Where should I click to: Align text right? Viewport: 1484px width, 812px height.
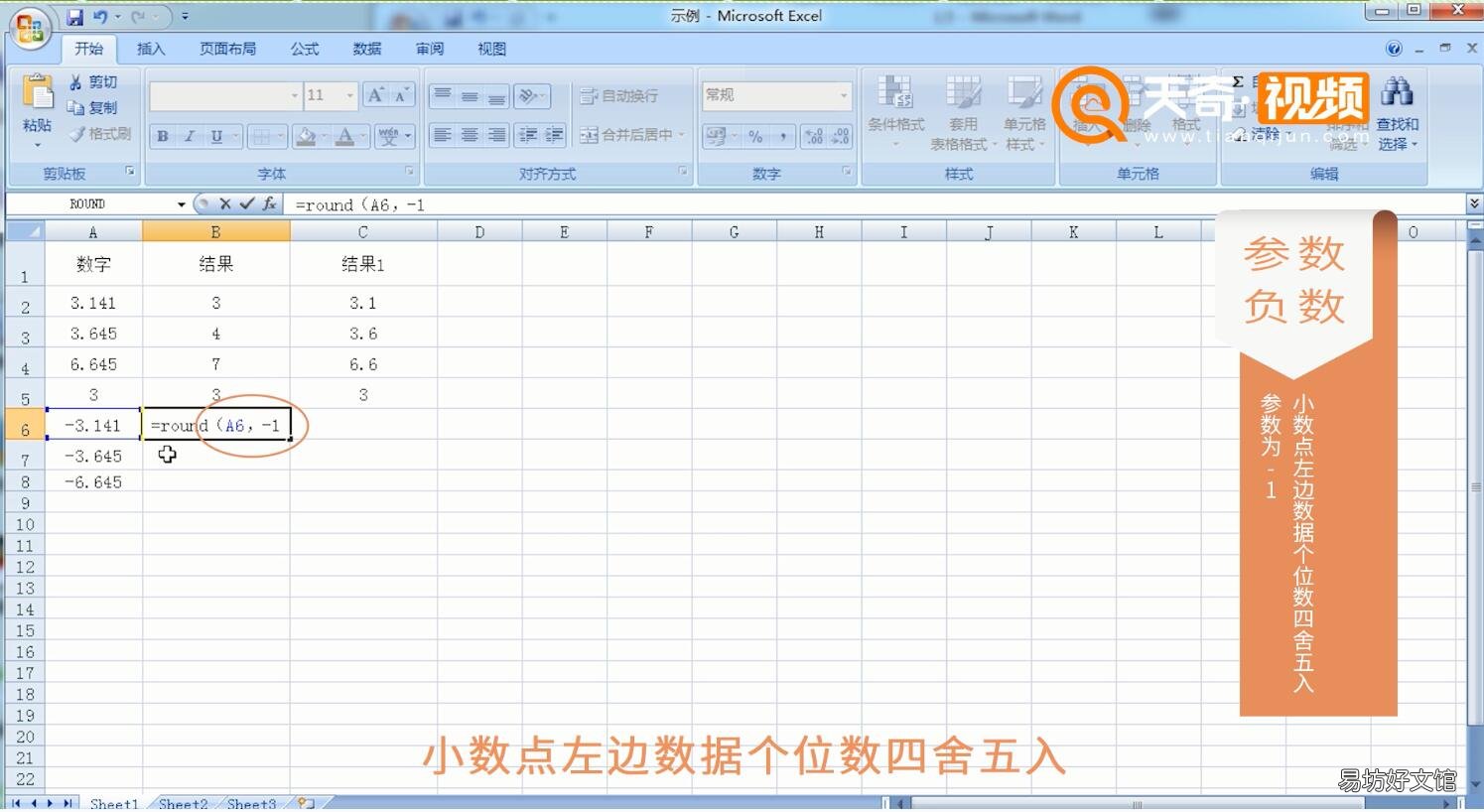click(496, 135)
